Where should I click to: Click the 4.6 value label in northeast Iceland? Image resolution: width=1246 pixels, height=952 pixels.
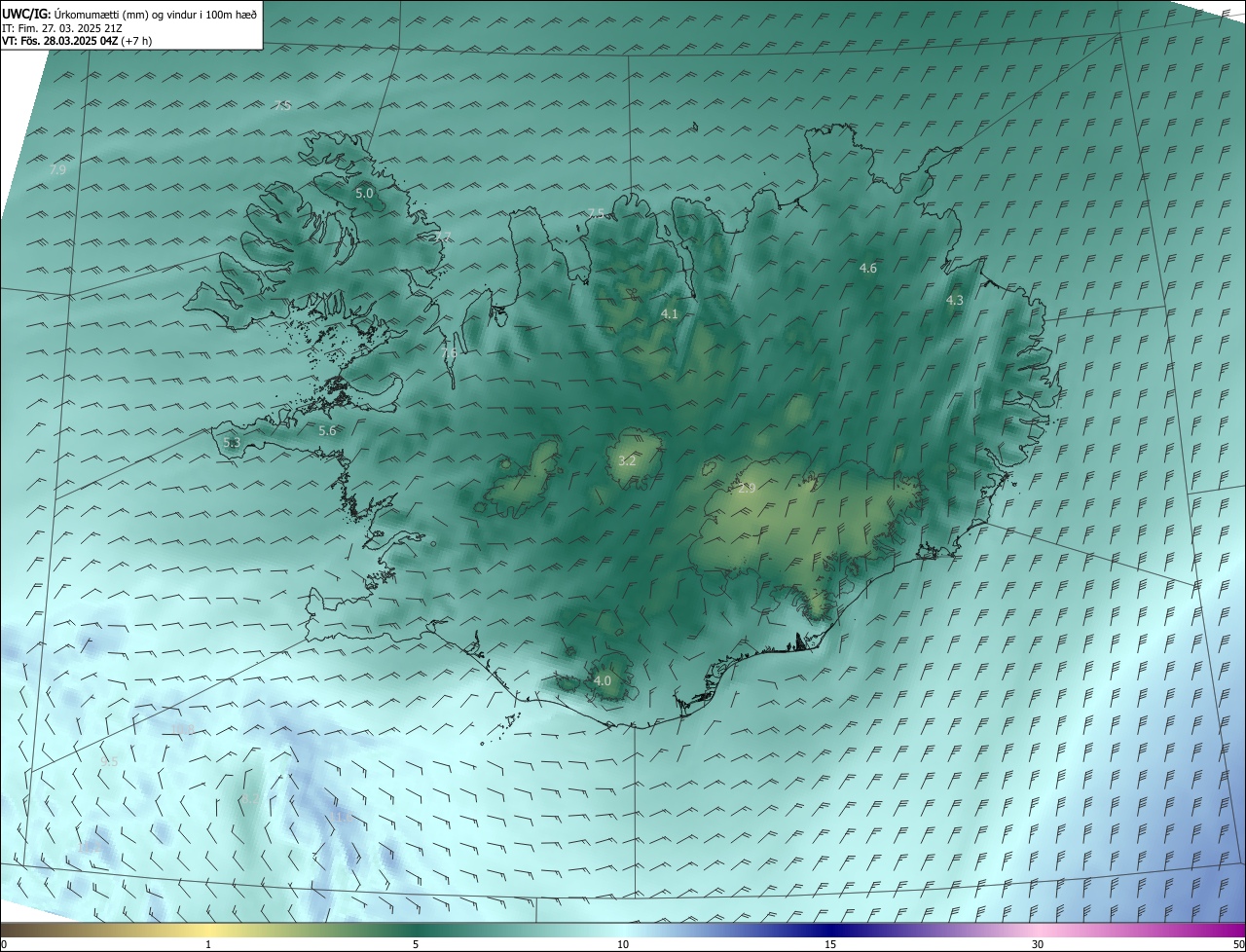pos(868,268)
